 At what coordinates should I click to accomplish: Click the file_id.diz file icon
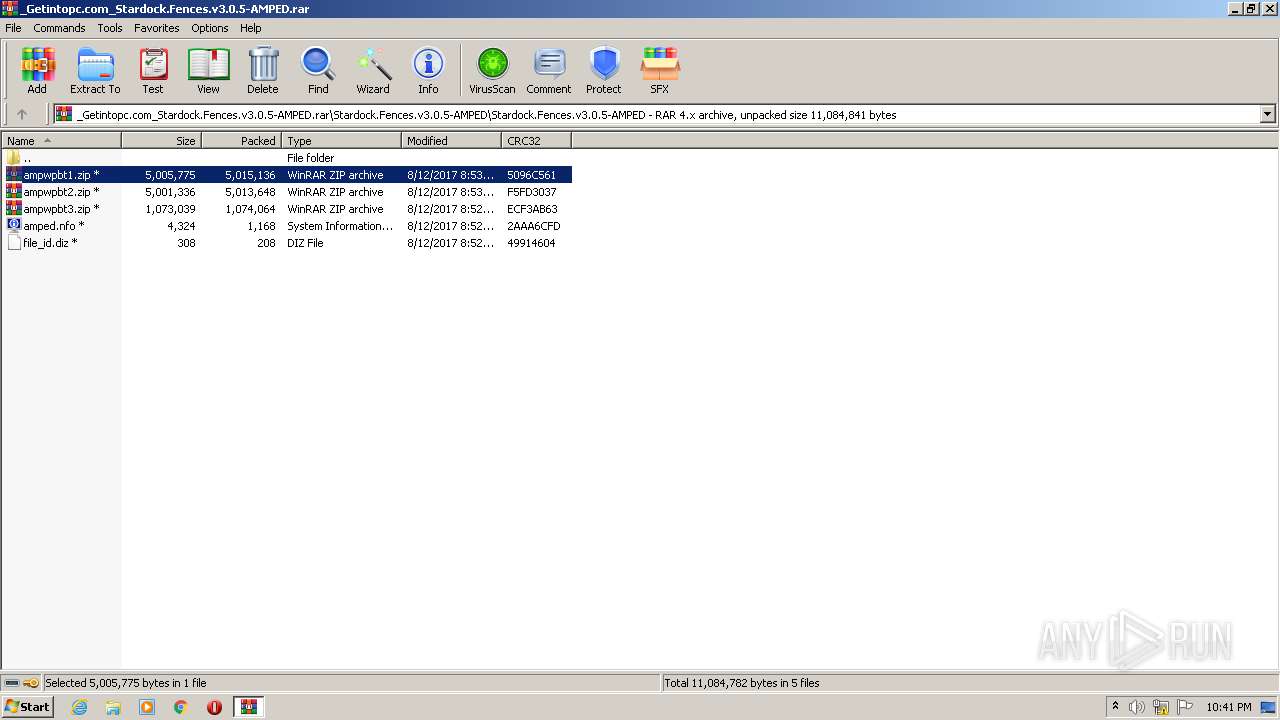pyautogui.click(x=14, y=243)
